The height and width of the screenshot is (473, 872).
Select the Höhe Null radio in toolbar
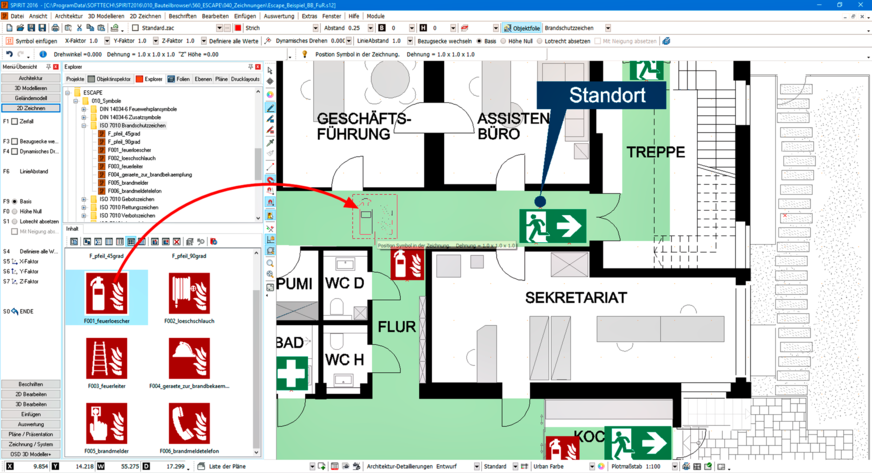(503, 41)
